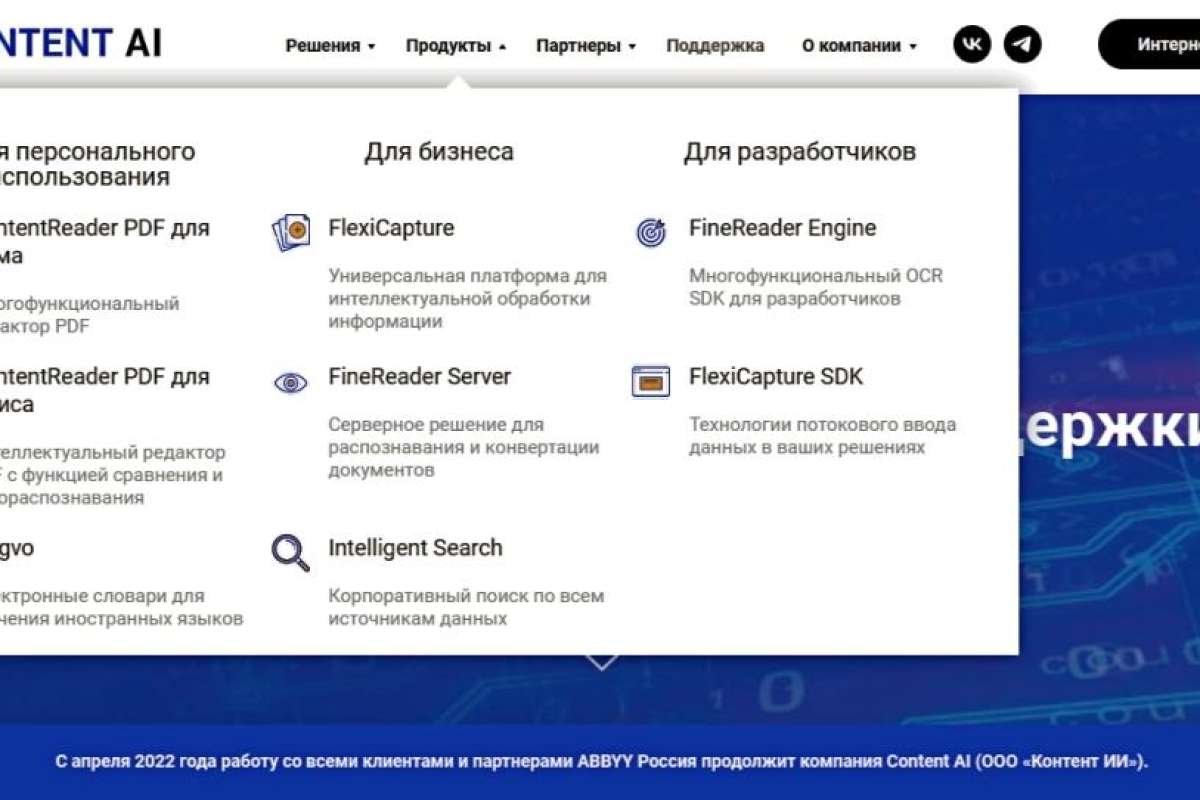The width and height of the screenshot is (1200, 800).
Task: Click the FlexiCapture SDK window icon
Action: point(651,381)
